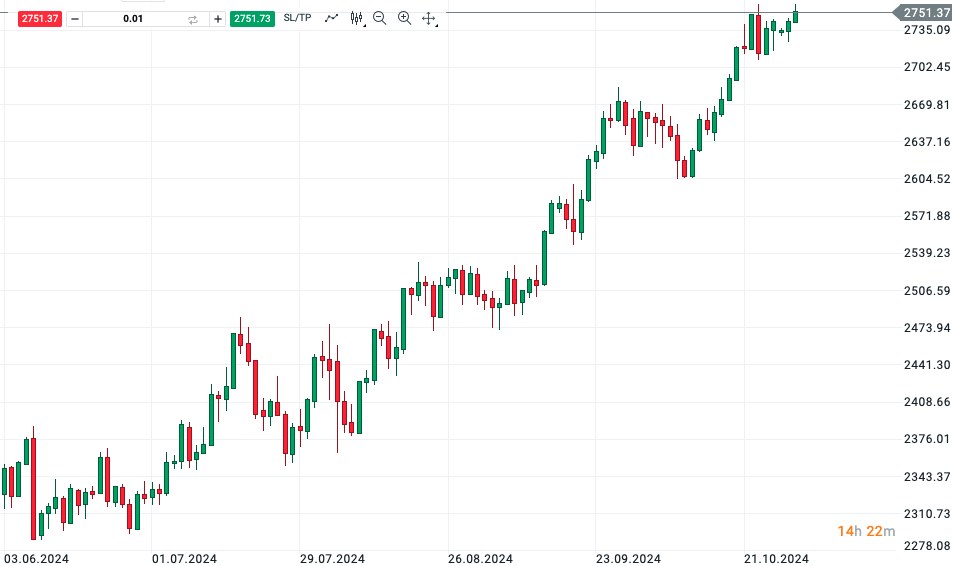Click the 2637.16 price axis label
This screenshot has height=566, width=955.
tap(927, 142)
